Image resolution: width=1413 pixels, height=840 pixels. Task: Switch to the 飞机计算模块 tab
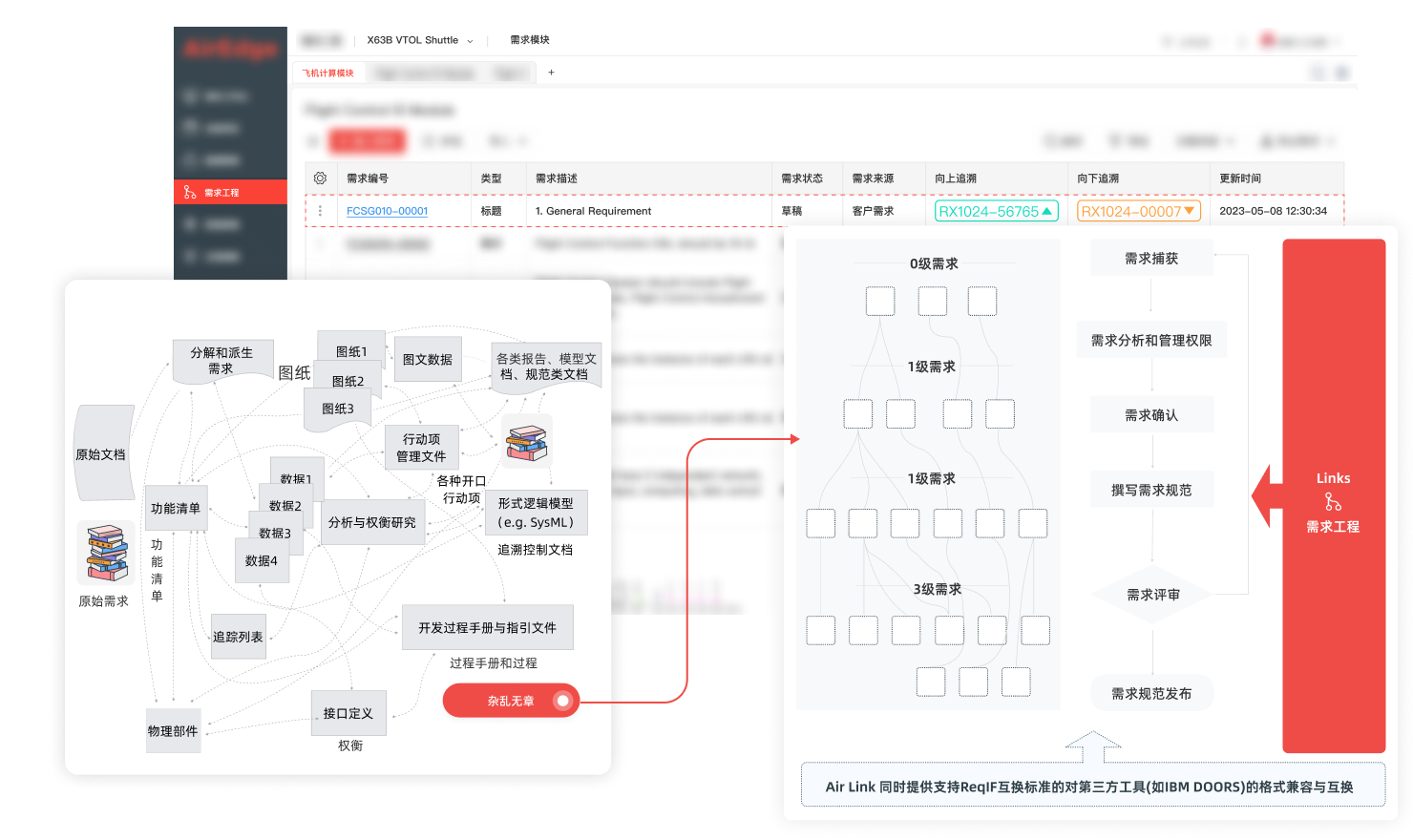(327, 73)
